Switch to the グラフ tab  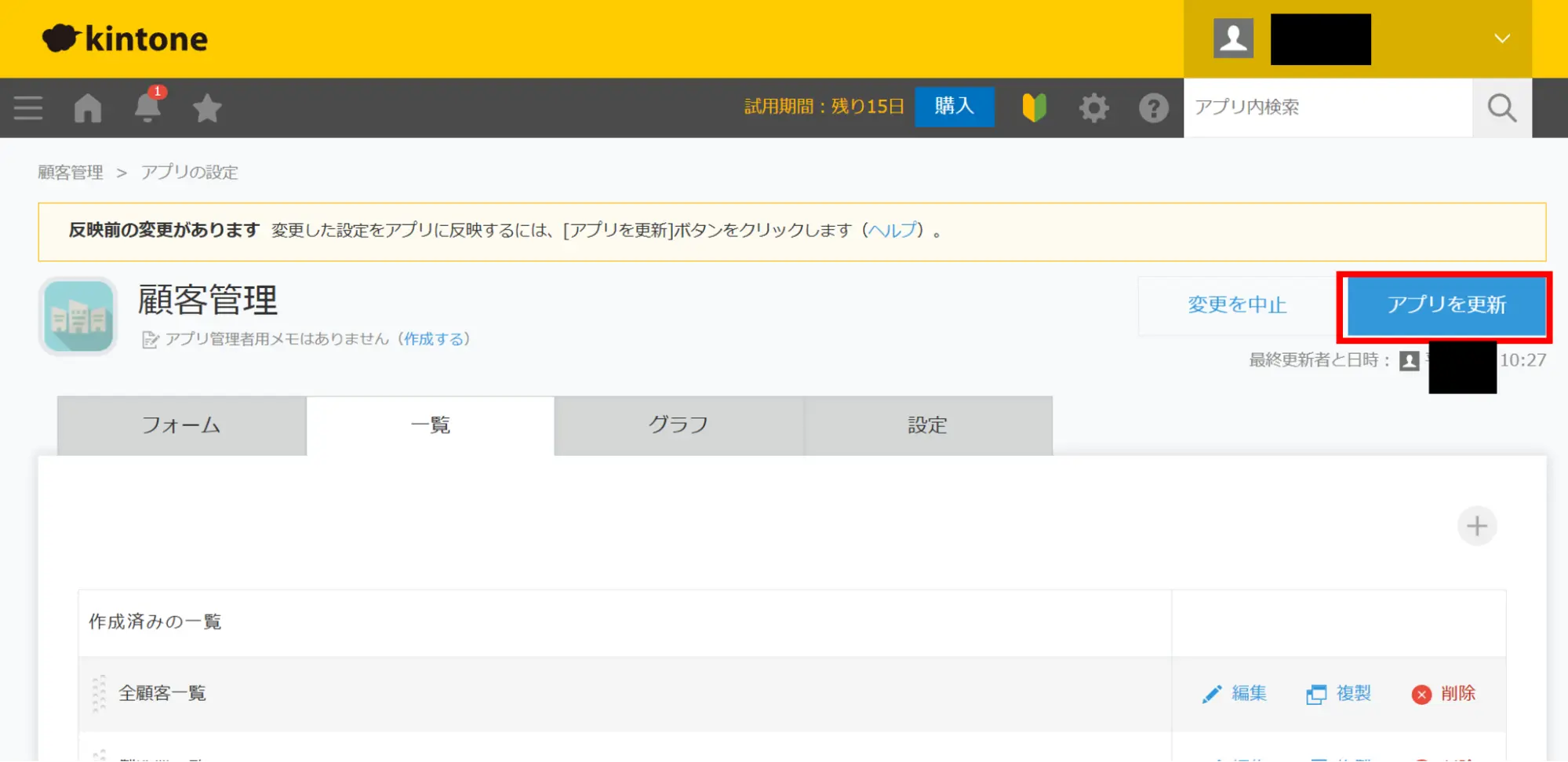click(x=678, y=425)
